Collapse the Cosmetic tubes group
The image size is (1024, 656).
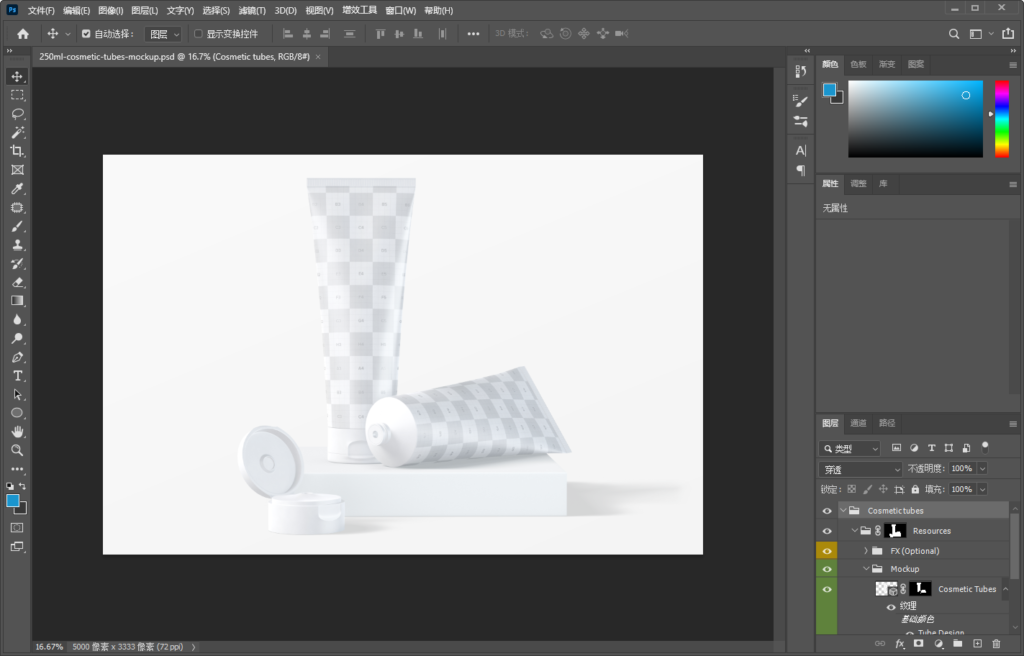click(x=843, y=511)
